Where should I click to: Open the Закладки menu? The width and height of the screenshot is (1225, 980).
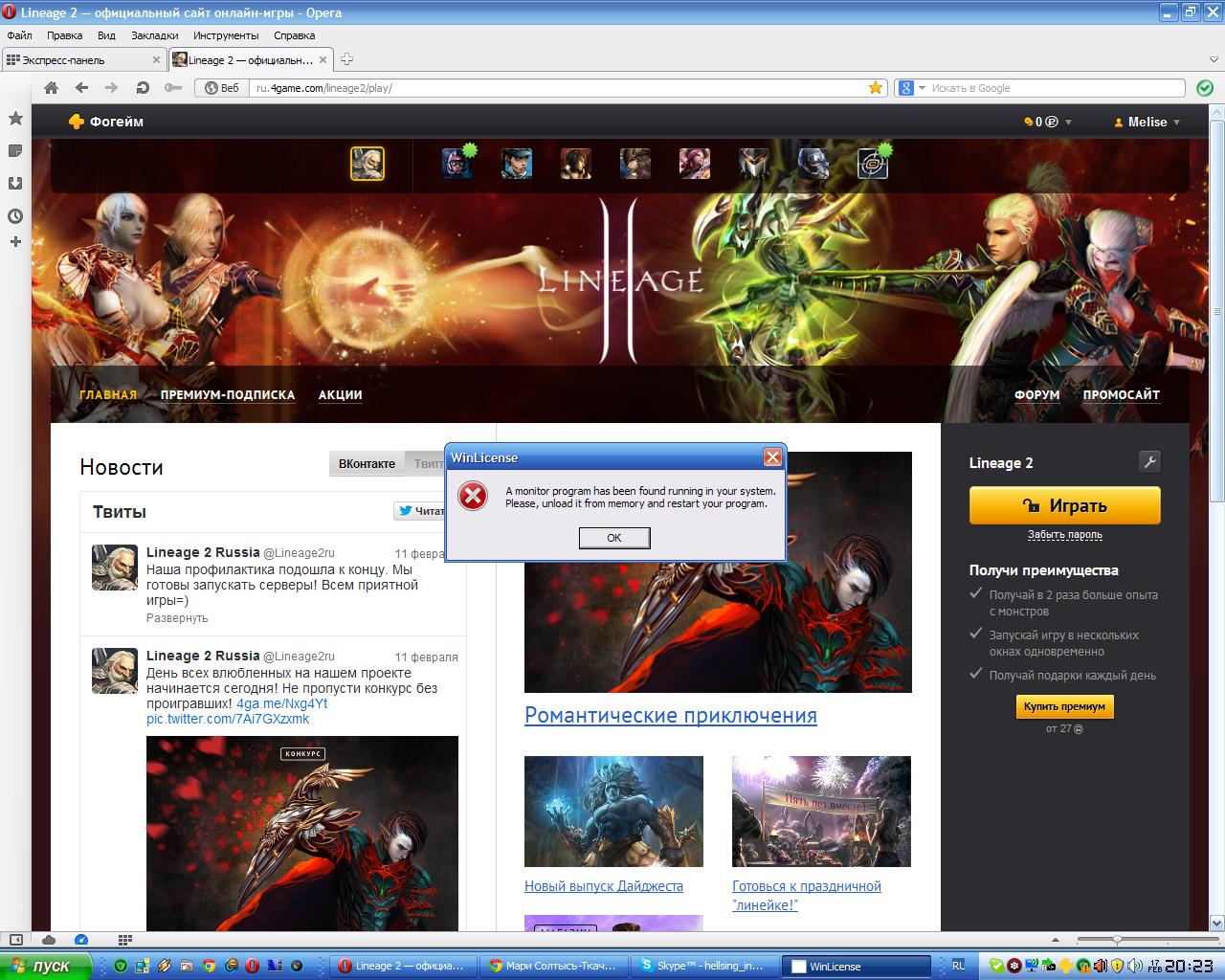point(154,35)
